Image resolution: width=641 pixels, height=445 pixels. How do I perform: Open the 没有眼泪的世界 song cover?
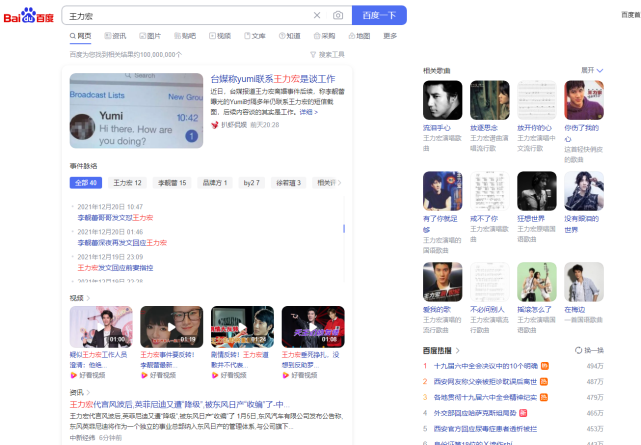[x=584, y=191]
